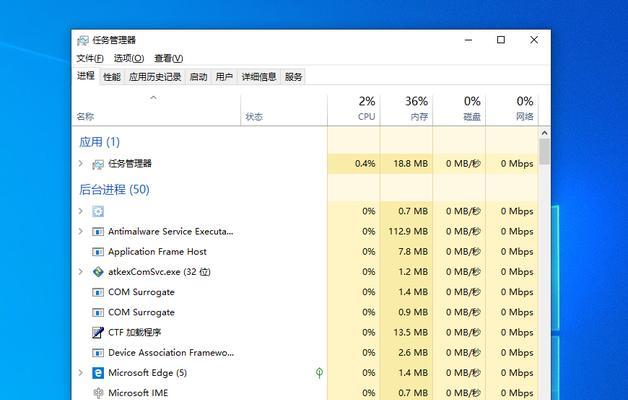Select the 后台进程 (50) group header
The image size is (628, 400).
(x=114, y=189)
